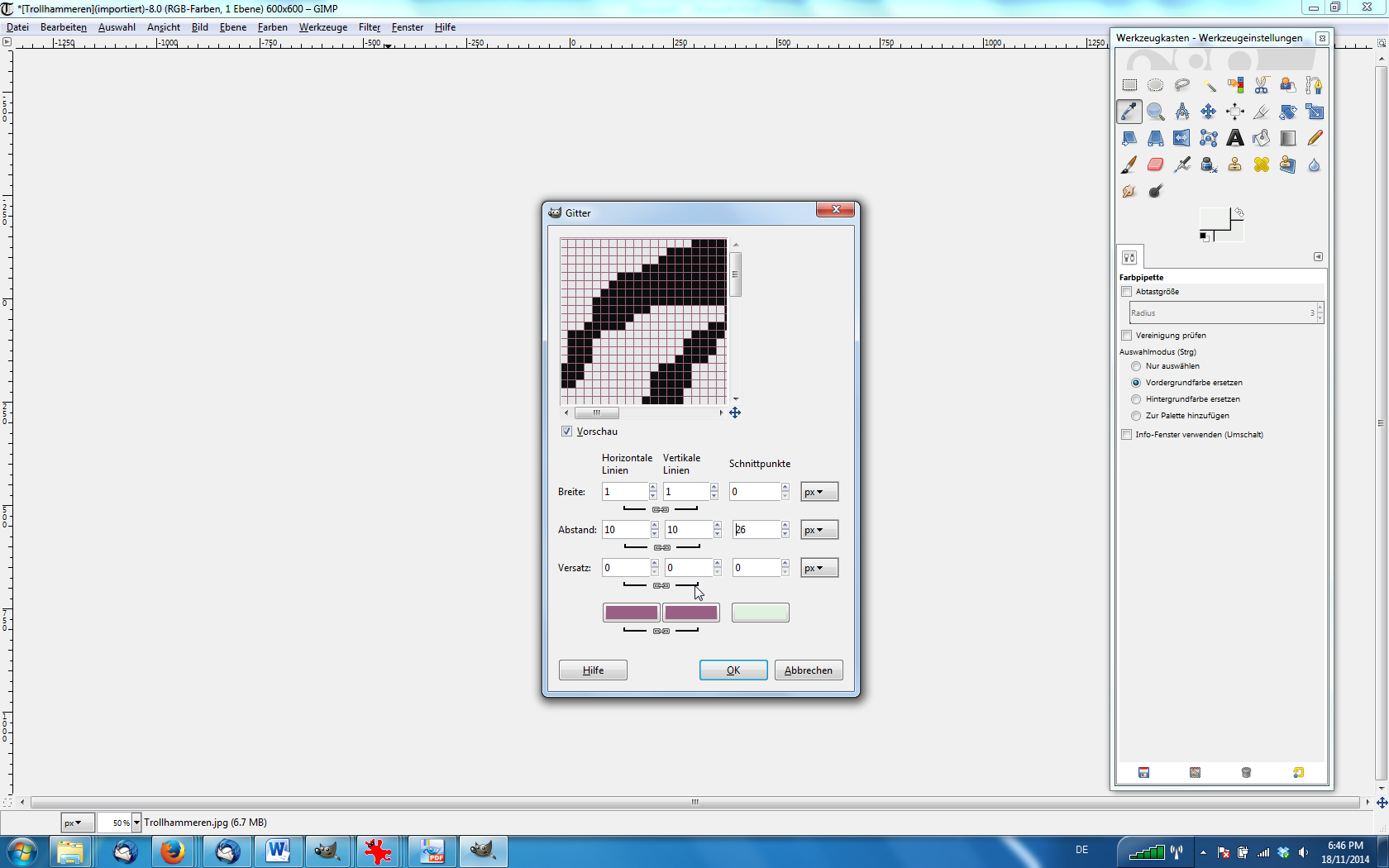1389x868 pixels.
Task: Select the Heal tool
Action: point(1262,165)
